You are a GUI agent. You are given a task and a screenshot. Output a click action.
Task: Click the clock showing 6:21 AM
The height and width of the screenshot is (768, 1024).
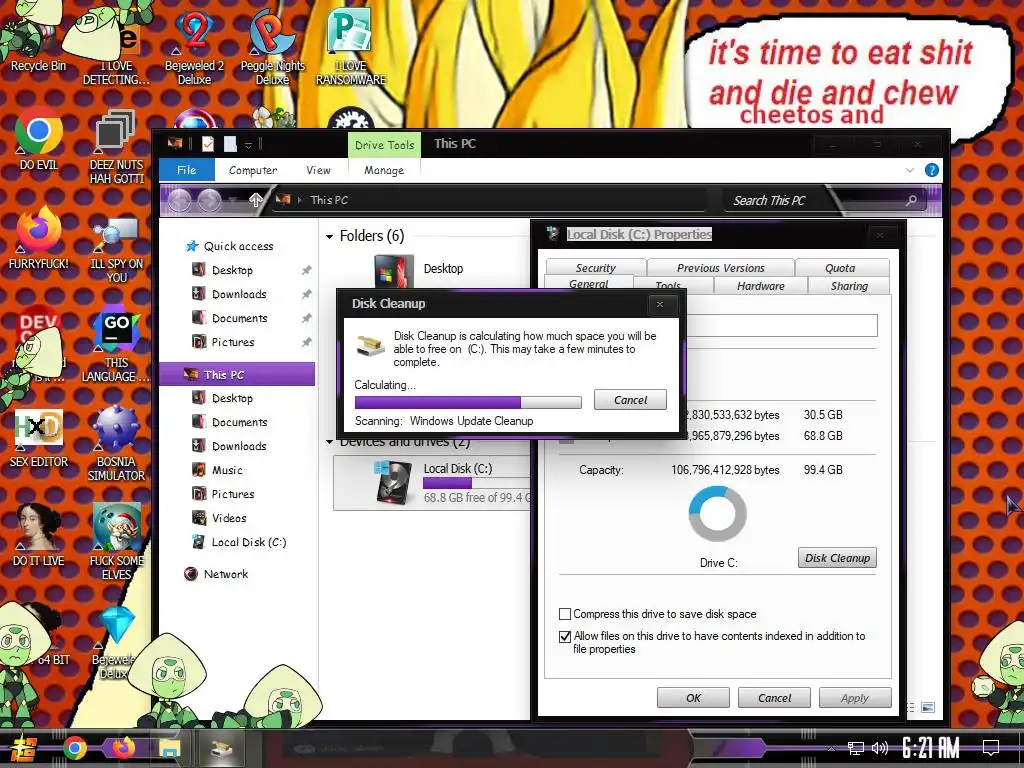(930, 748)
